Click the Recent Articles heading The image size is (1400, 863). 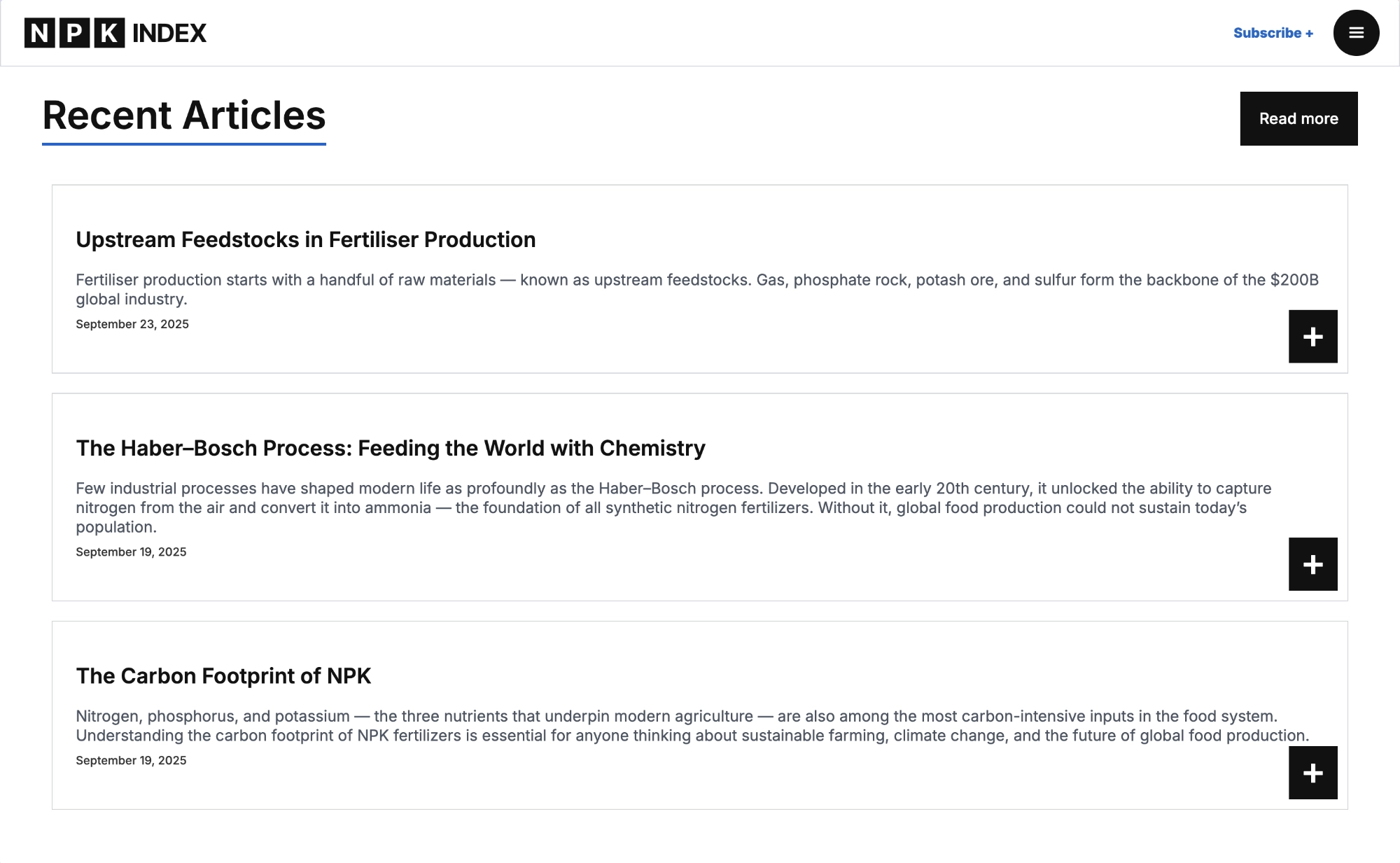[x=184, y=115]
